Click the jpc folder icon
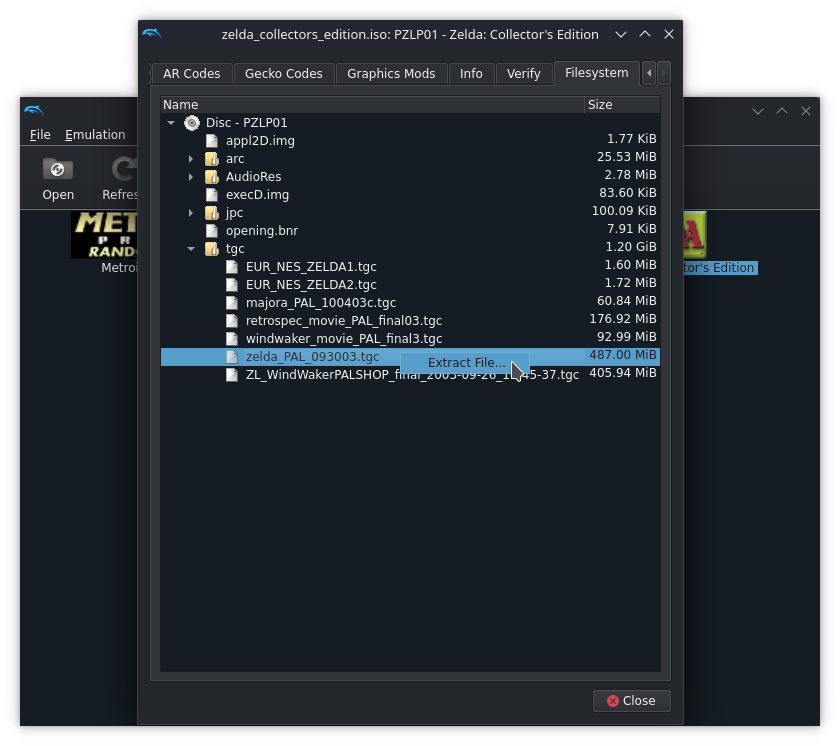The image size is (840, 746). click(212, 213)
